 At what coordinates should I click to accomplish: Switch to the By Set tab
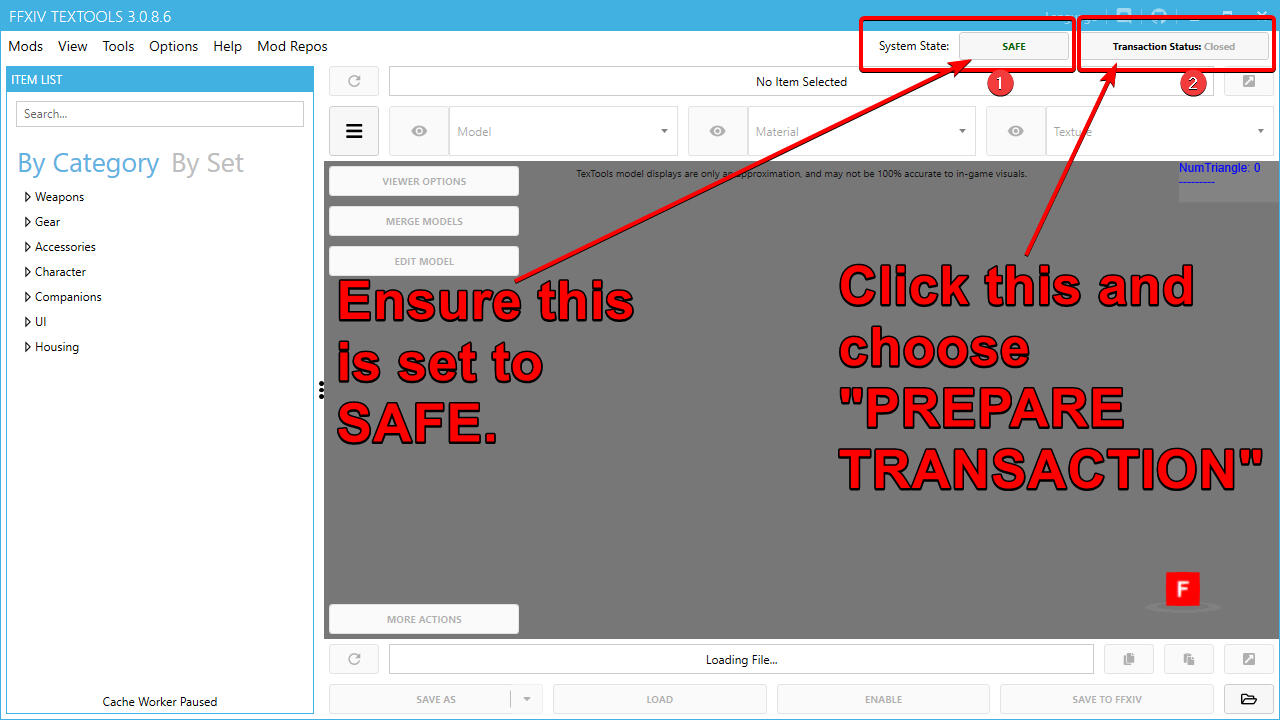click(x=207, y=163)
